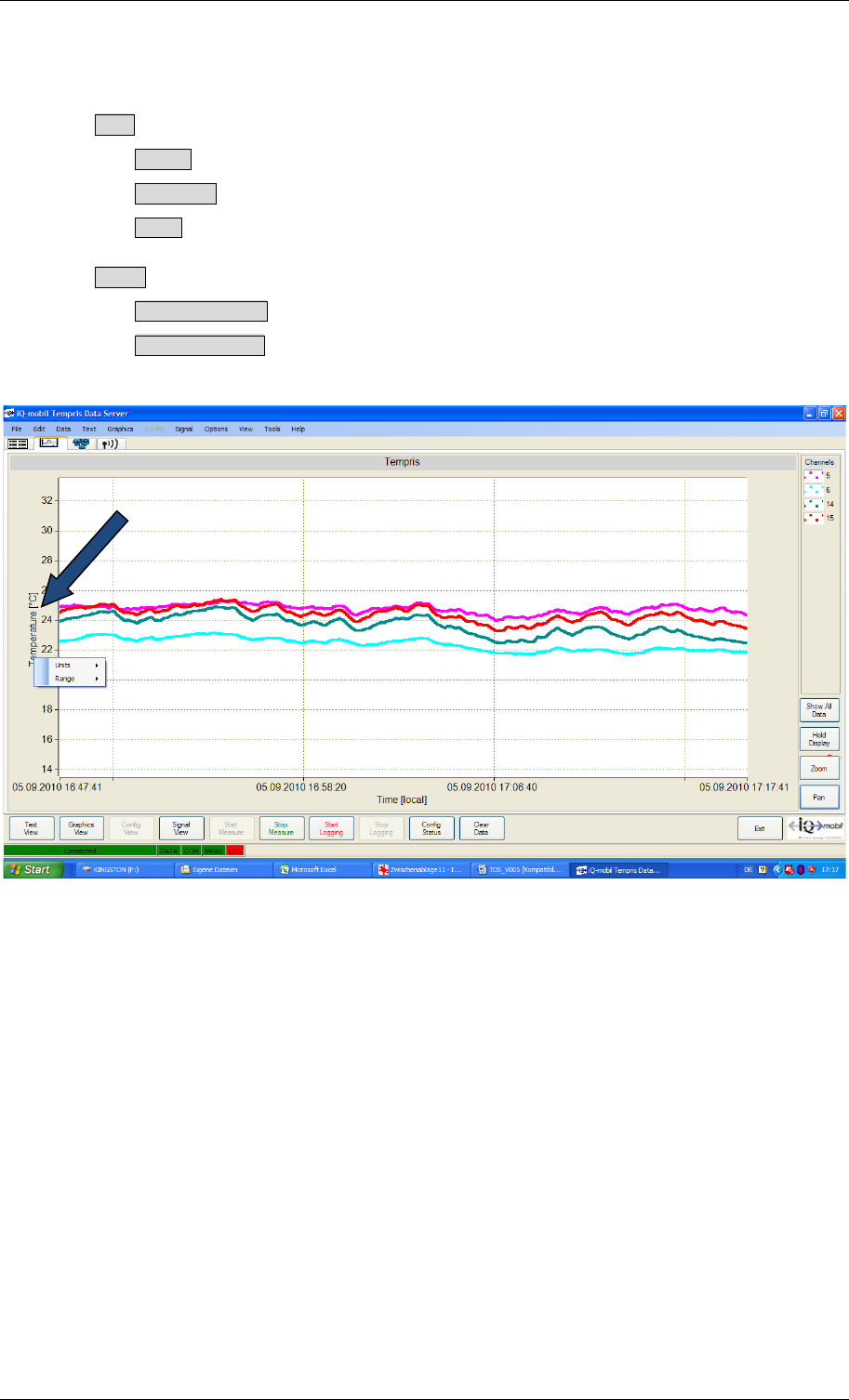Click the 05.09.2010 16:58:20 time label
Screen dimensions: 849x1400
[x=302, y=786]
